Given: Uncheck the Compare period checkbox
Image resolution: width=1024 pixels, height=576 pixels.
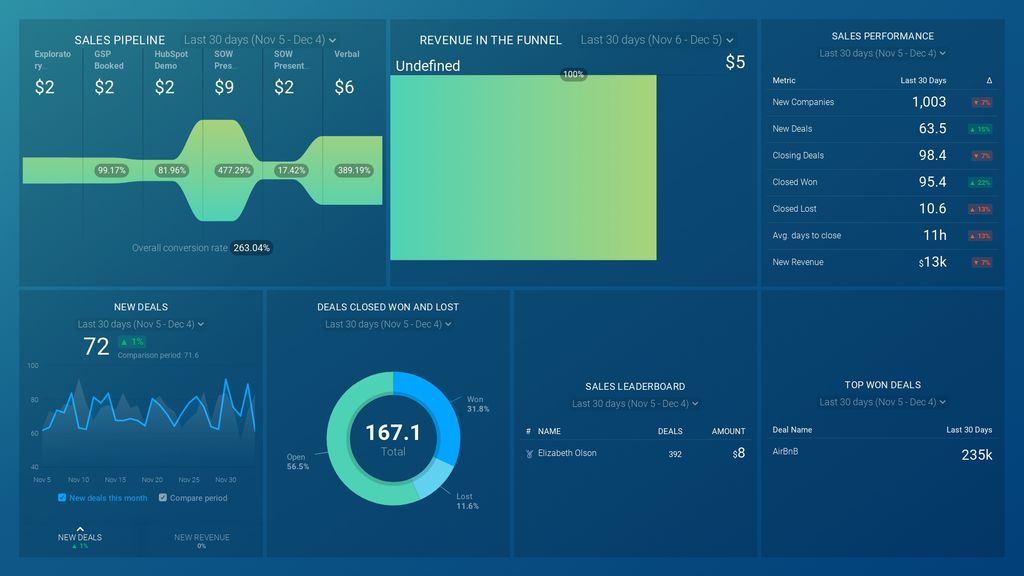Looking at the screenshot, I should 162,497.
